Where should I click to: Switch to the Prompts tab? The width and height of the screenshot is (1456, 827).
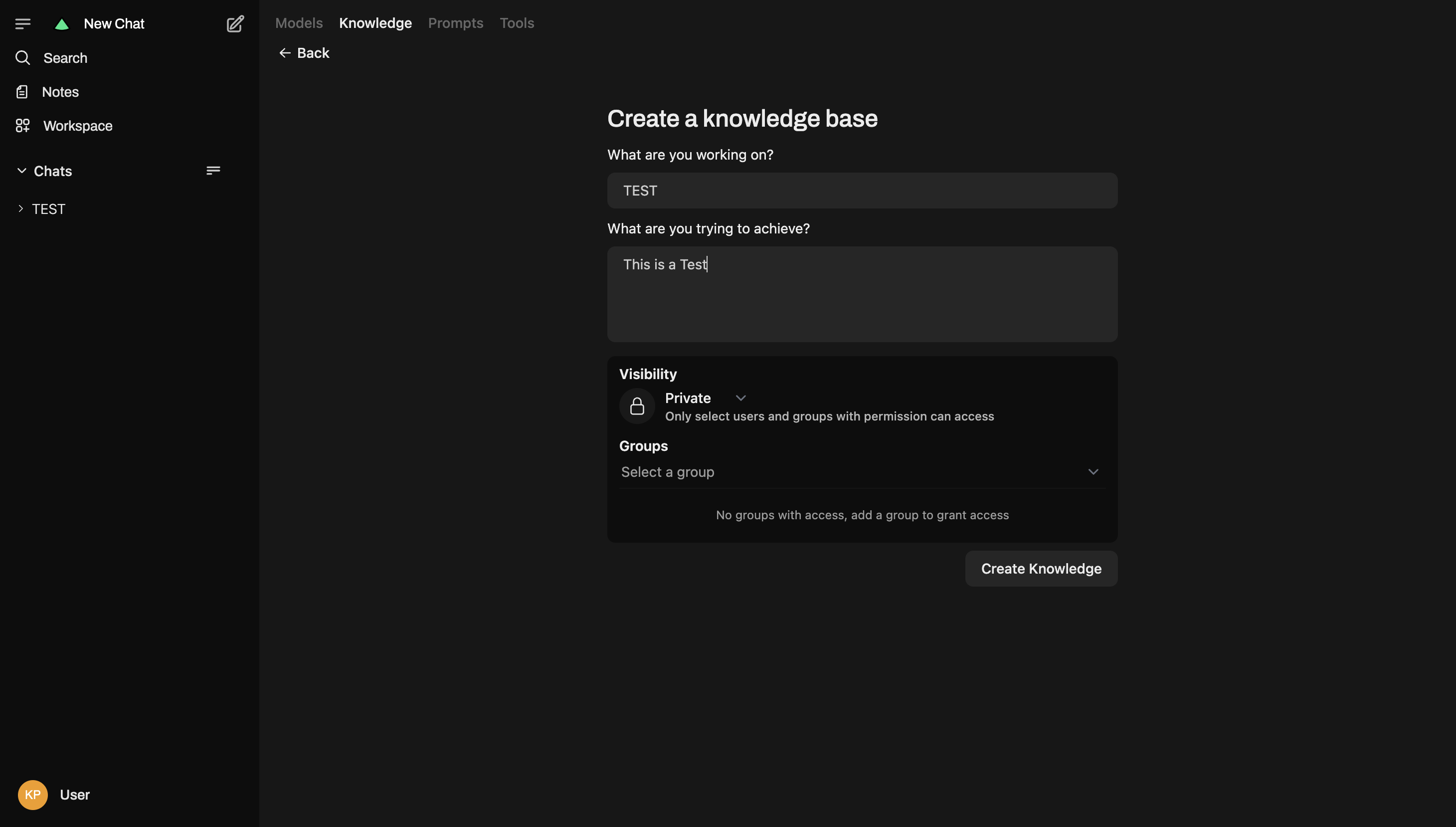point(455,23)
